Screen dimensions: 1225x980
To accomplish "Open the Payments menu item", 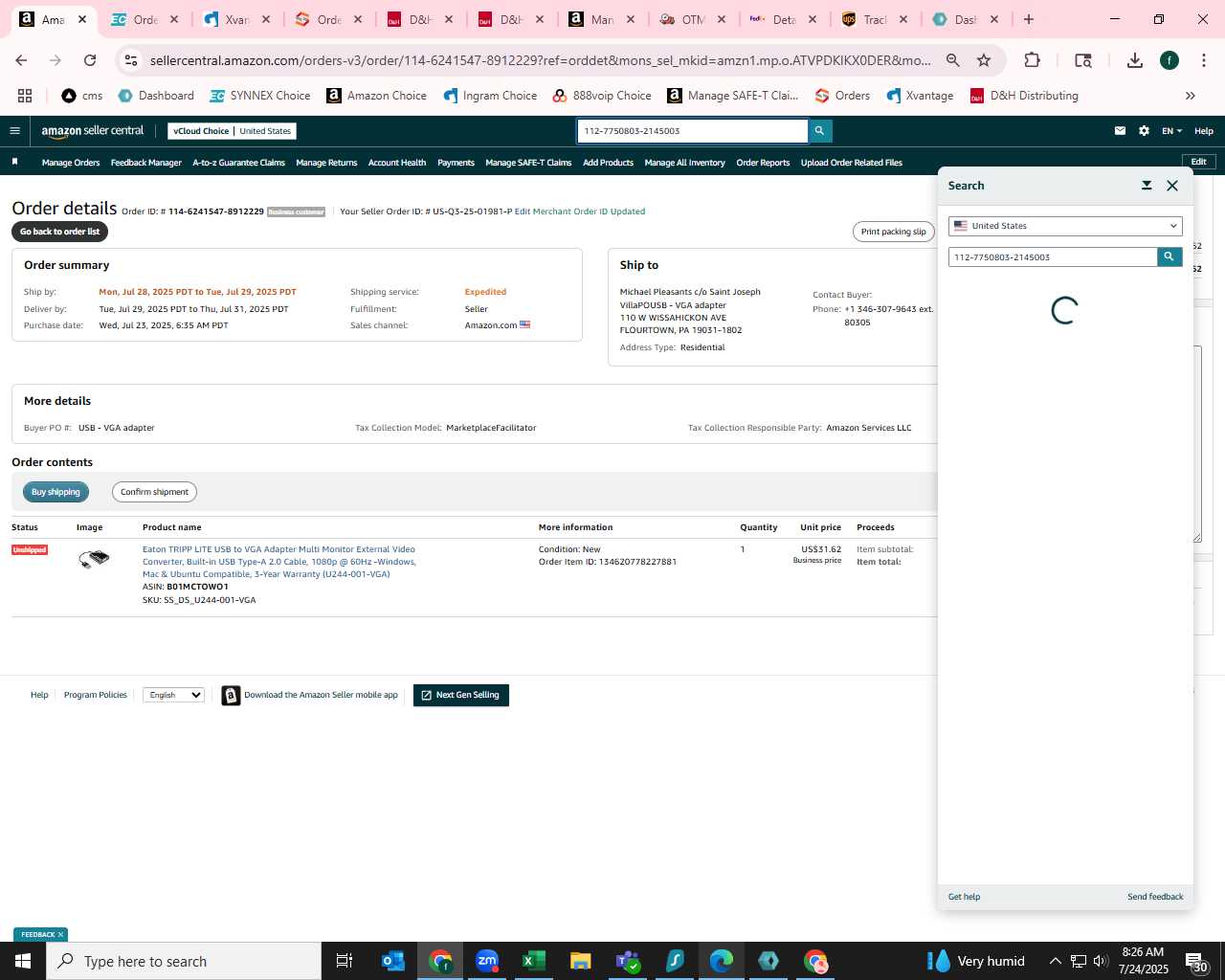I will coord(456,163).
